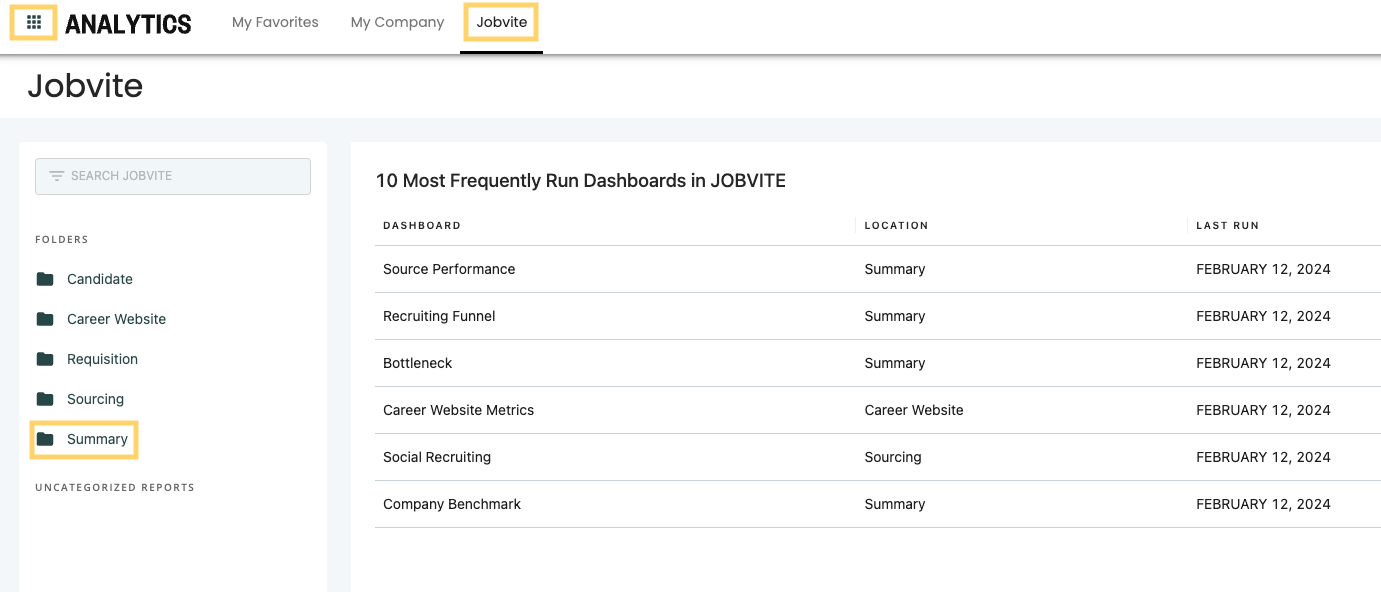Click the Summary folder icon

point(45,439)
